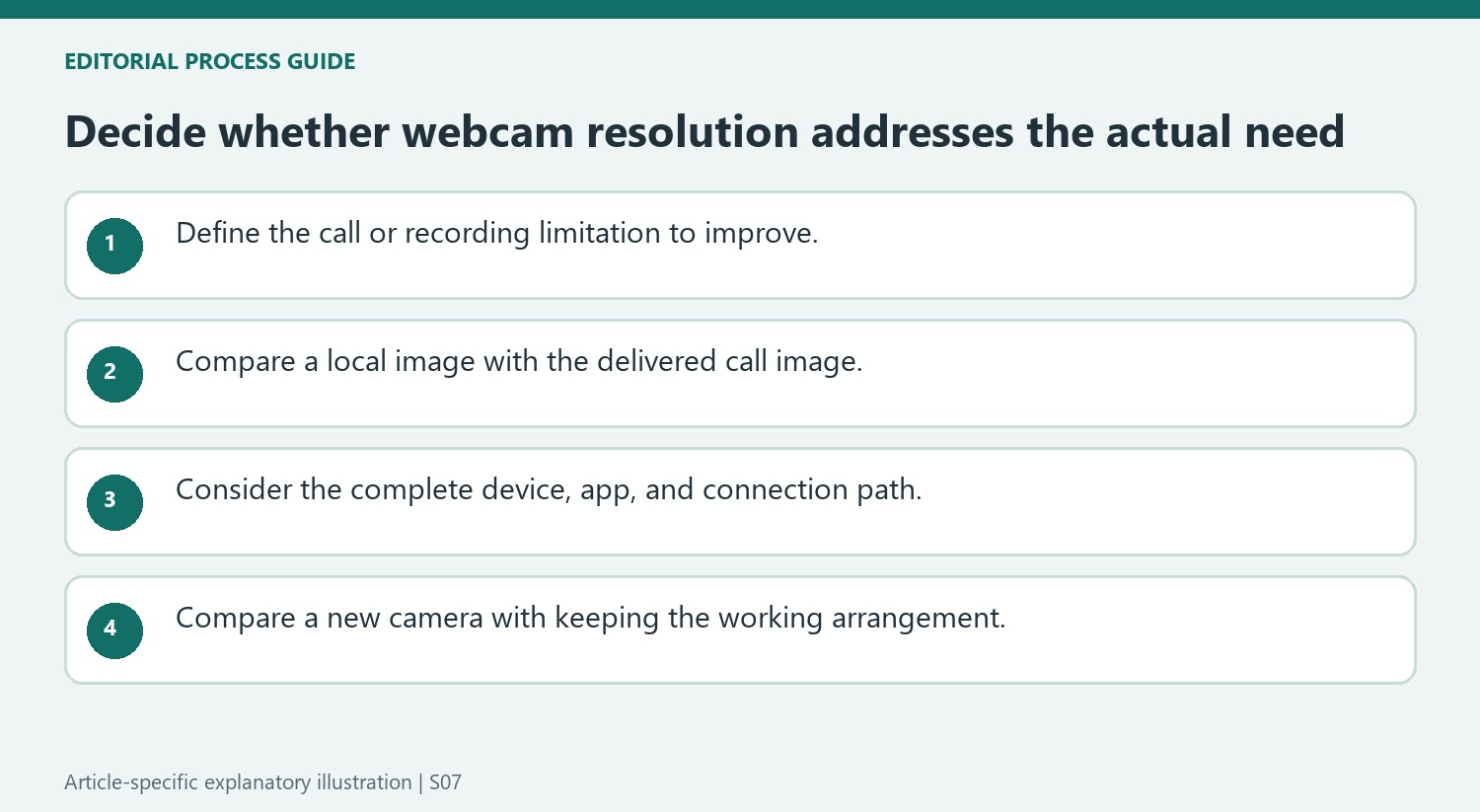Viewport: 1480px width, 812px height.
Task: Select text "Compare a local image with the delivered call image."
Action: pos(519,362)
